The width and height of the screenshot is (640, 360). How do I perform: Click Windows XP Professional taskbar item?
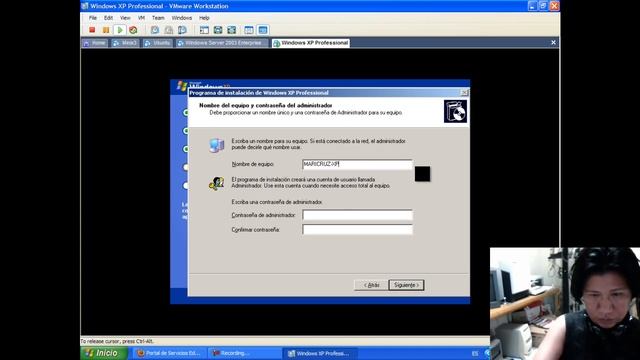pos(320,353)
